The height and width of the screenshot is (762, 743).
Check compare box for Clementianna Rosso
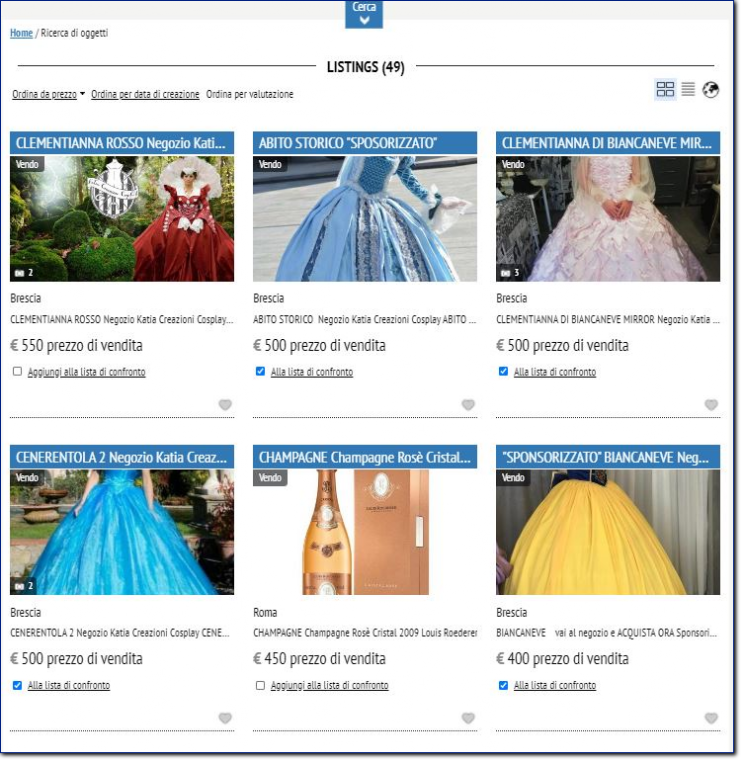[x=17, y=372]
